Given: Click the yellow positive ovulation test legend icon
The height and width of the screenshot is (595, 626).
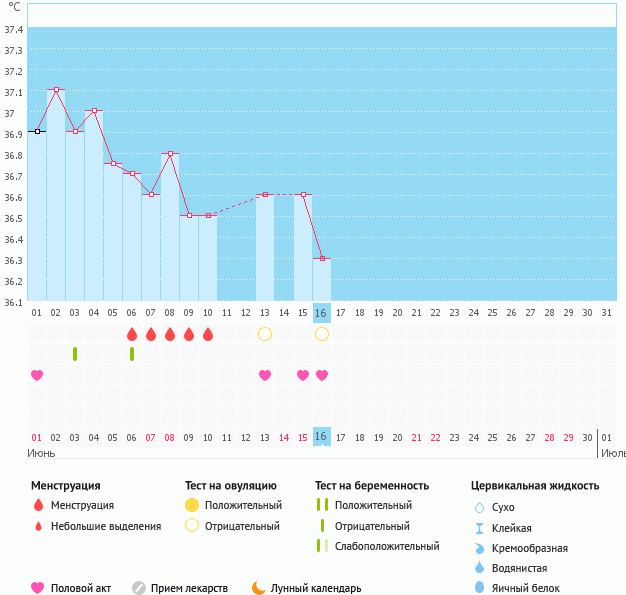Looking at the screenshot, I should tap(192, 505).
